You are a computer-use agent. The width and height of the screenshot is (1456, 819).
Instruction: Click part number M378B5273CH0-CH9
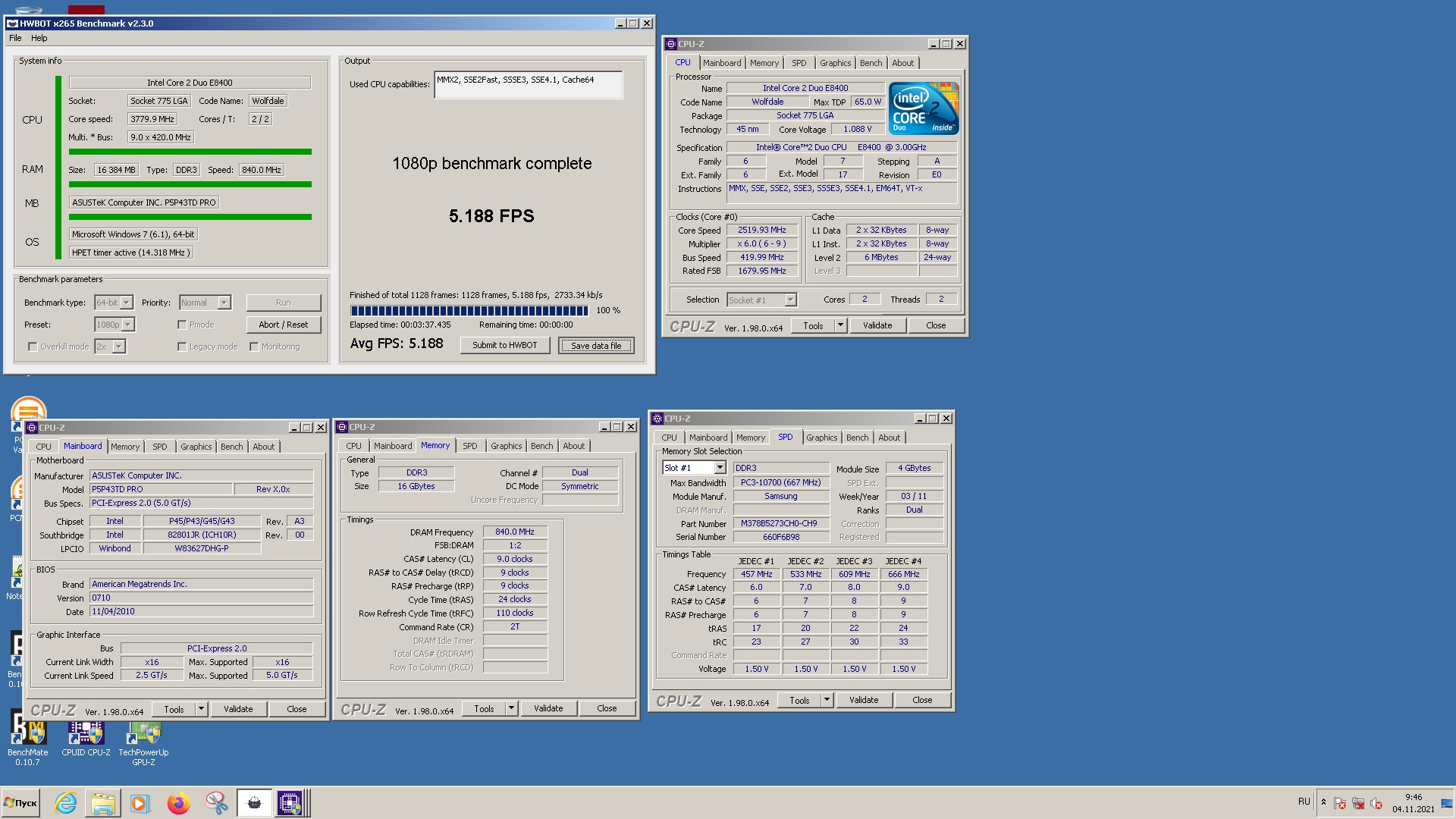click(780, 523)
